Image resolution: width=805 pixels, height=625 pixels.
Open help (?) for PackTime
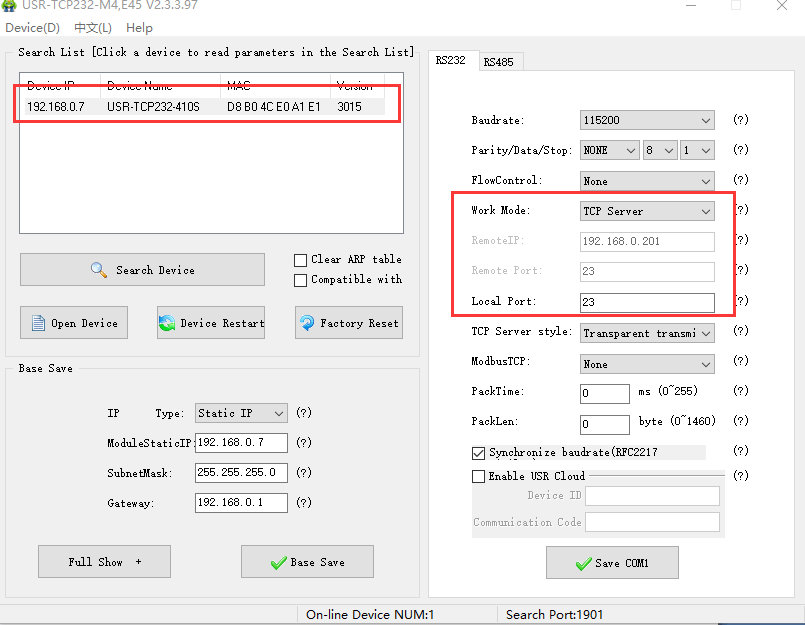click(x=741, y=391)
